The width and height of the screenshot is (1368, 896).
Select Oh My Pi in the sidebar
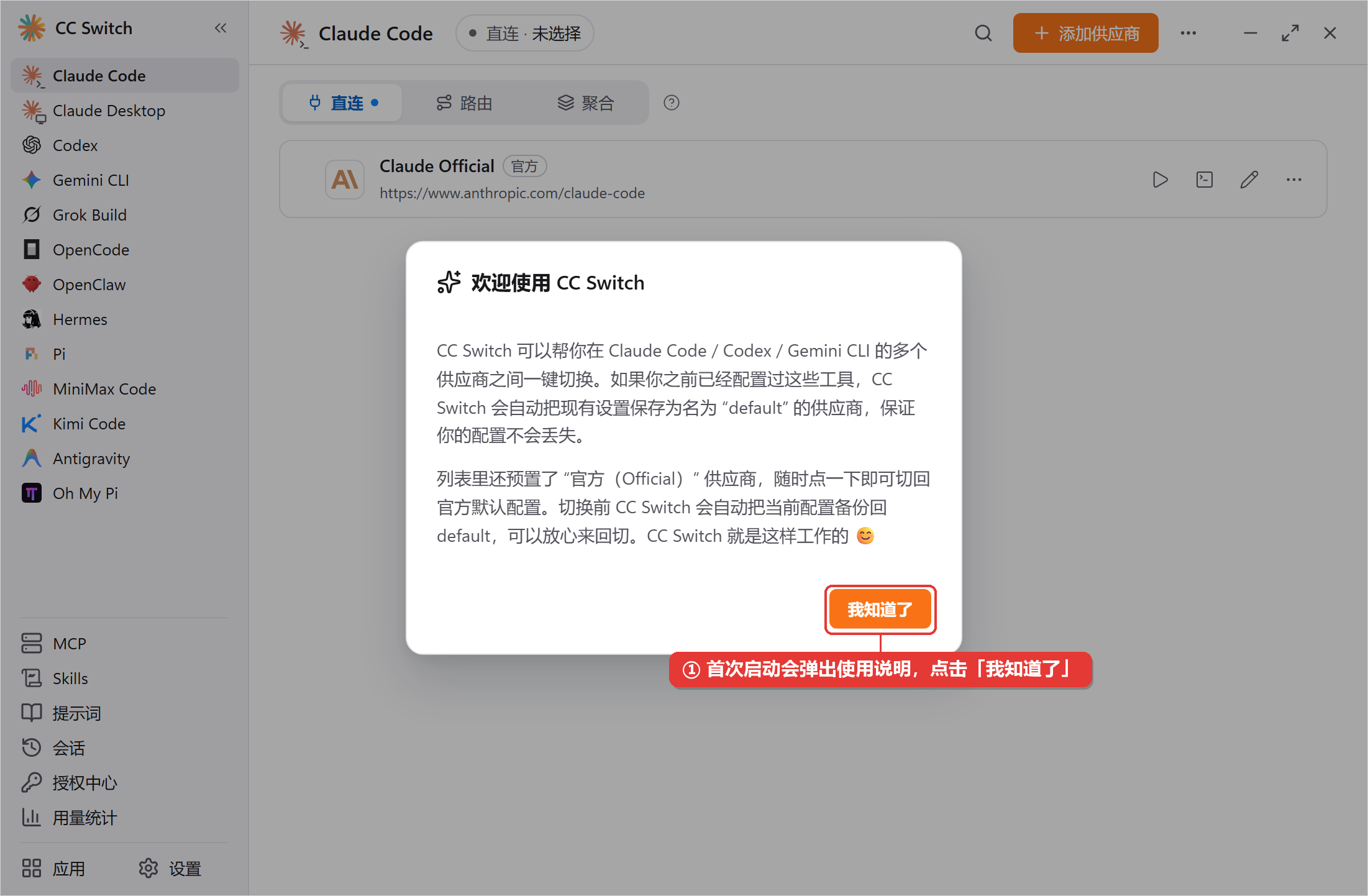click(125, 493)
